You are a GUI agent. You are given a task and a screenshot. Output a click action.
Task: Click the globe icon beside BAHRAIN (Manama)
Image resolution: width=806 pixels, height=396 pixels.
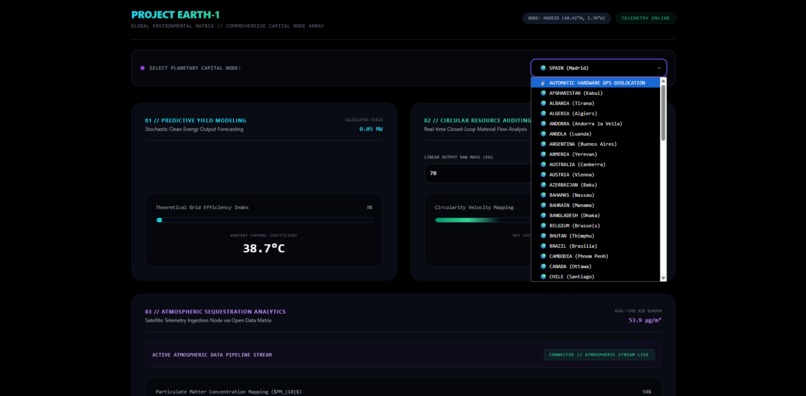point(543,205)
